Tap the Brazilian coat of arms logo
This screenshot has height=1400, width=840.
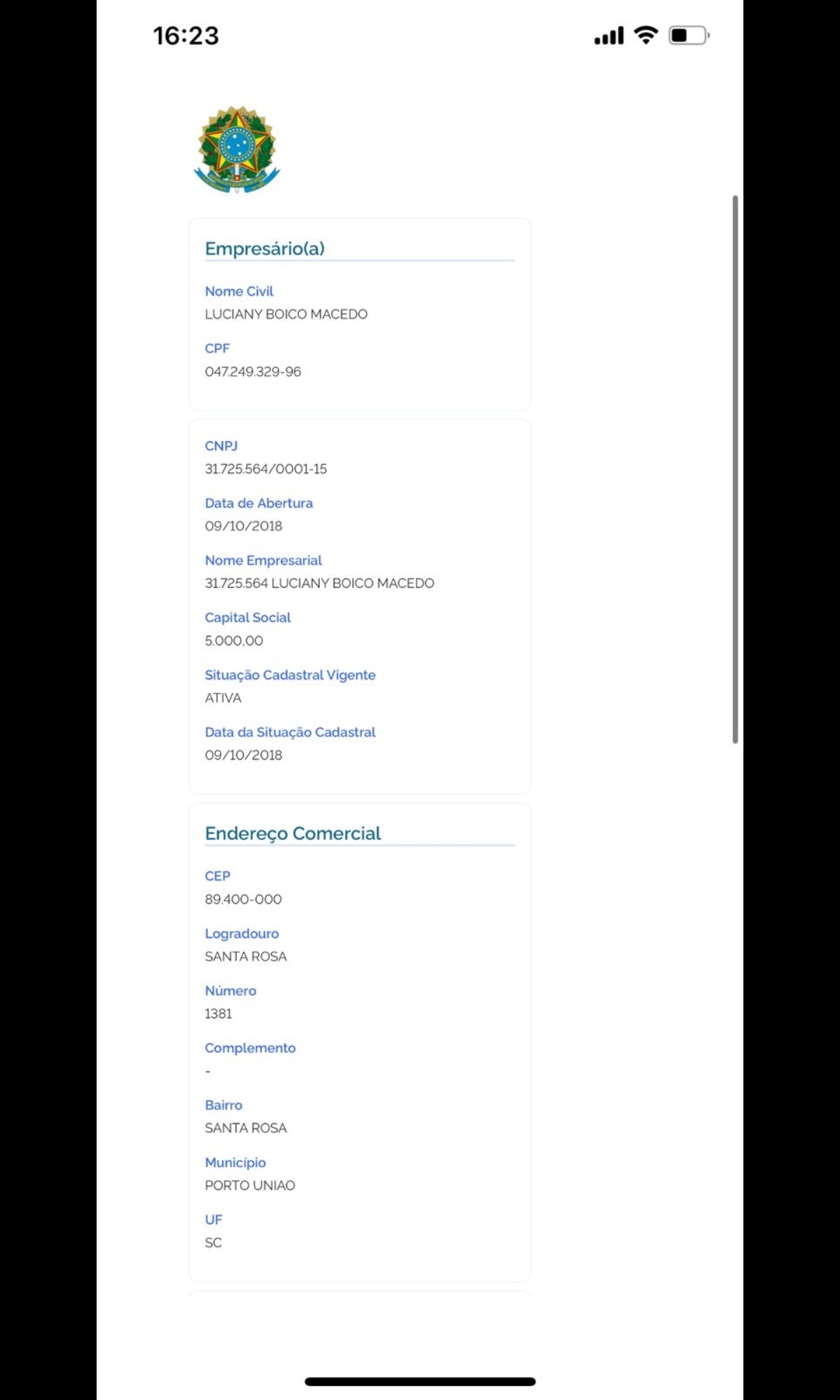(237, 150)
